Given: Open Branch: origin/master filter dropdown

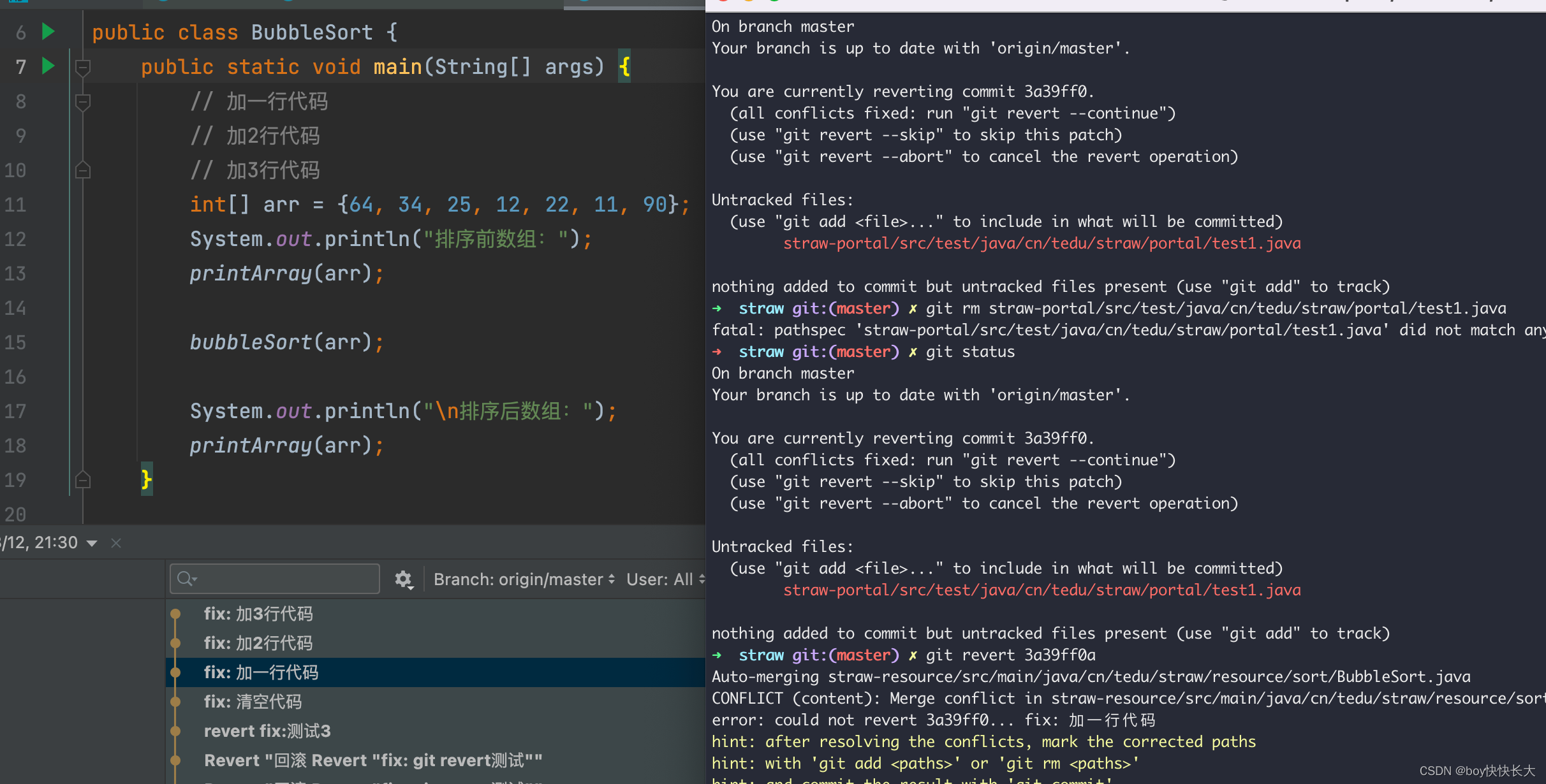Looking at the screenshot, I should click(524, 579).
